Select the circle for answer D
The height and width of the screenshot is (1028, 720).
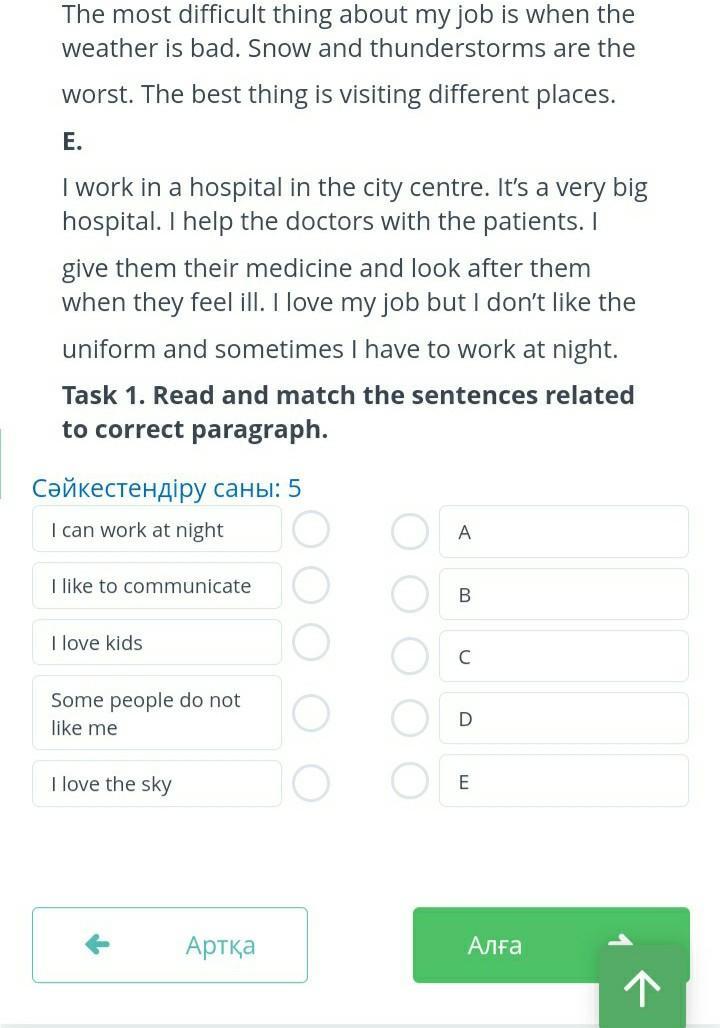coord(409,718)
